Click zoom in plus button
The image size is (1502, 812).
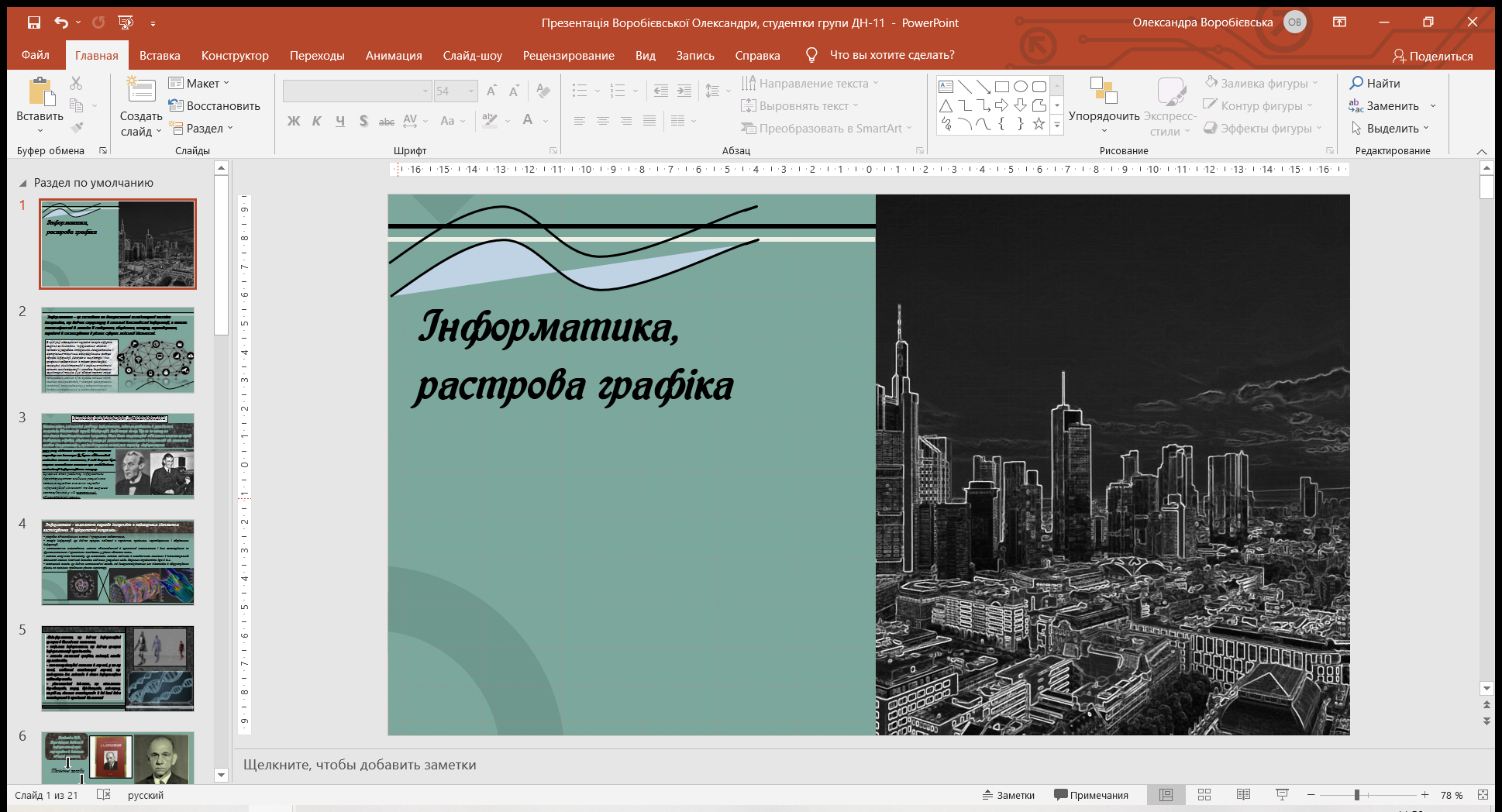point(1424,795)
